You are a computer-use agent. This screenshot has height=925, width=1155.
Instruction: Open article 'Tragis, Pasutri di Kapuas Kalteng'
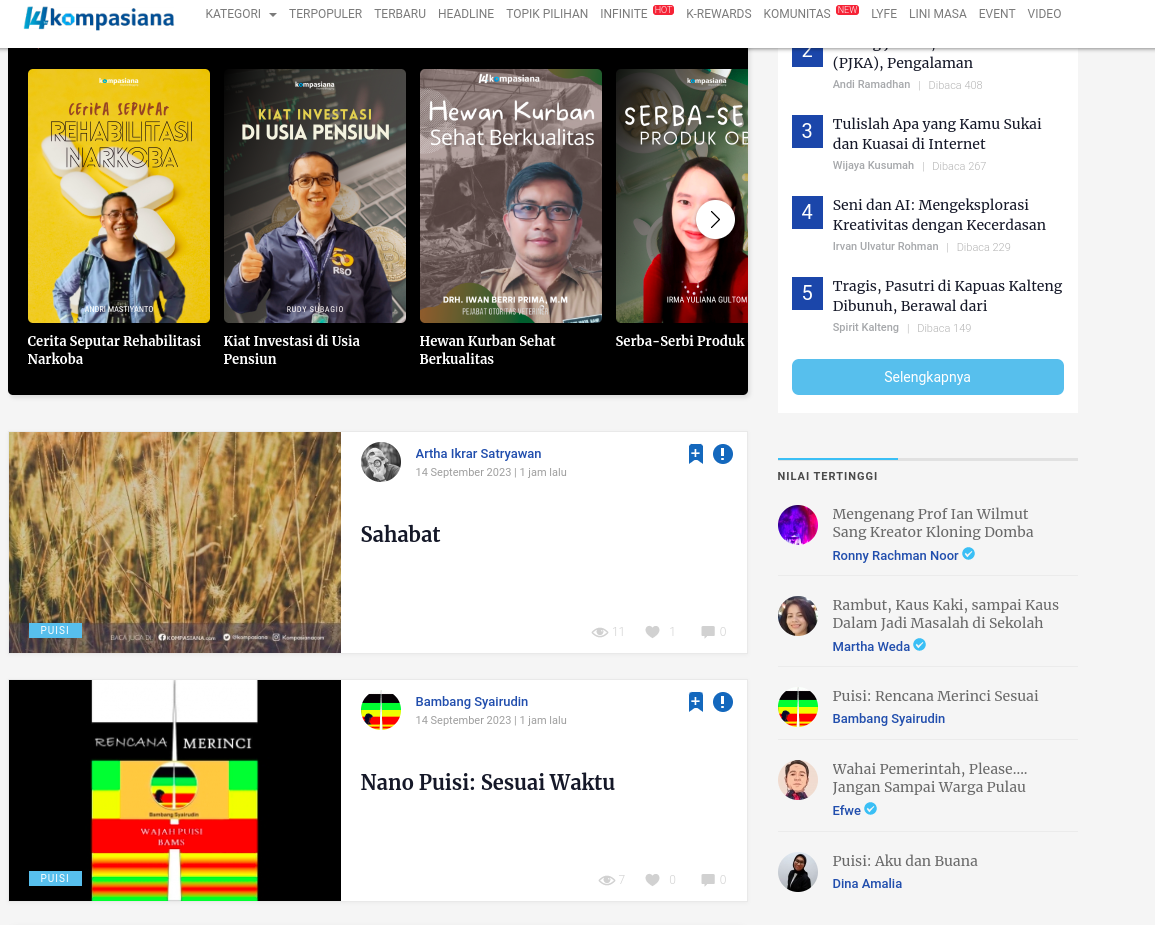point(947,296)
